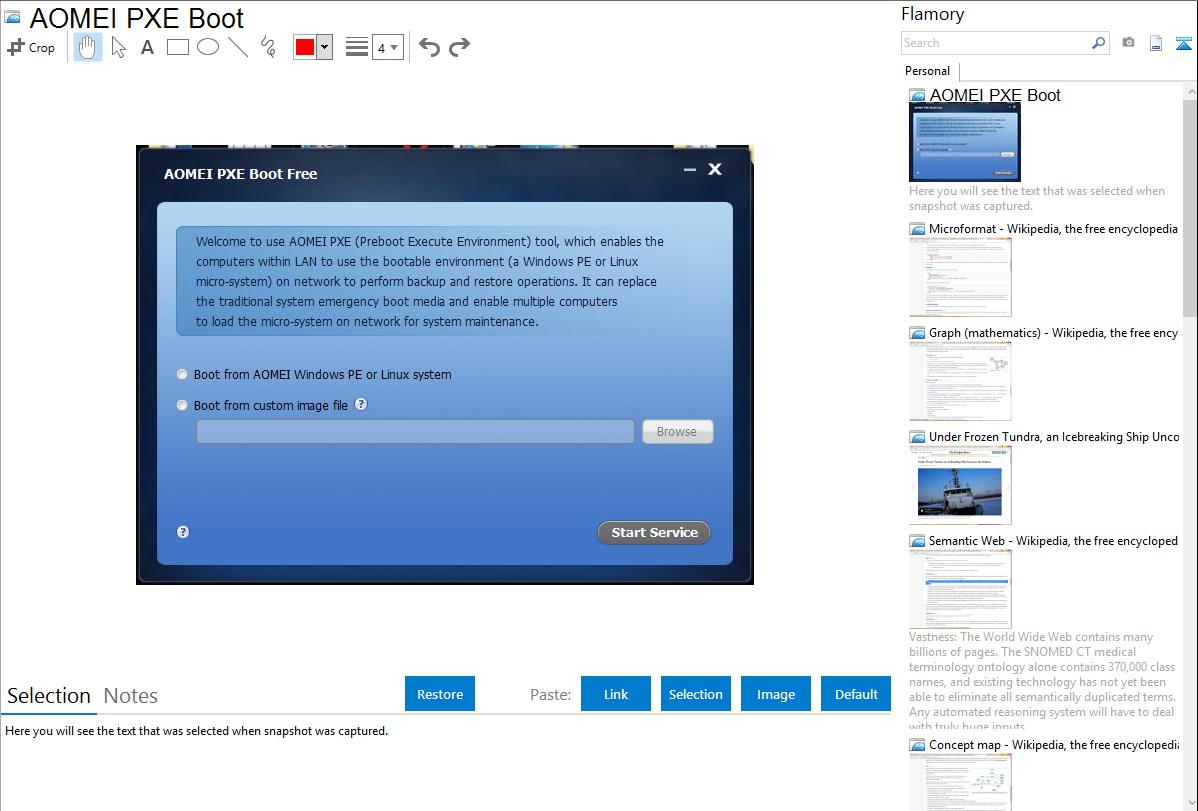
Task: Click the 'Graph (mathematics) - Wikipedia' title
Action: [x=1053, y=333]
